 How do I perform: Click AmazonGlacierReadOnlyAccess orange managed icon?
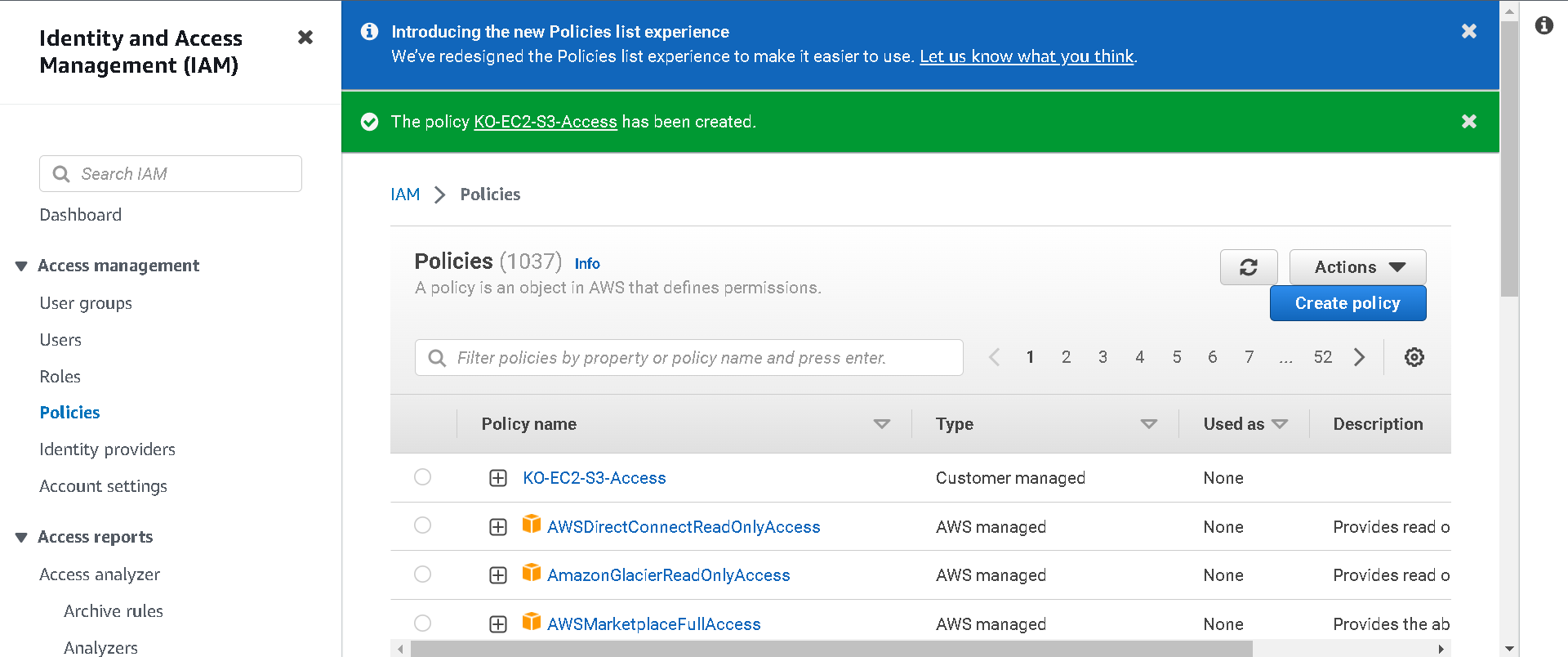coord(532,572)
